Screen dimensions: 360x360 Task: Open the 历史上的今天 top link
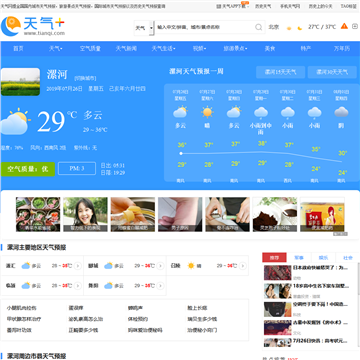click(320, 6)
